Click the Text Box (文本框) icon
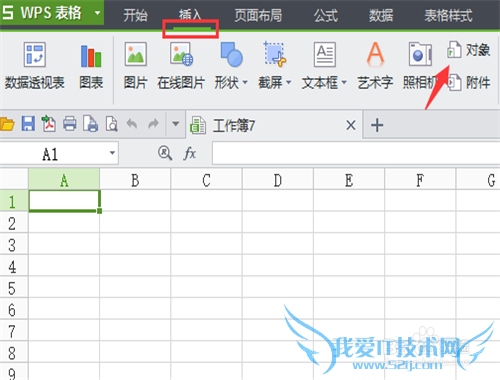 (x=324, y=54)
